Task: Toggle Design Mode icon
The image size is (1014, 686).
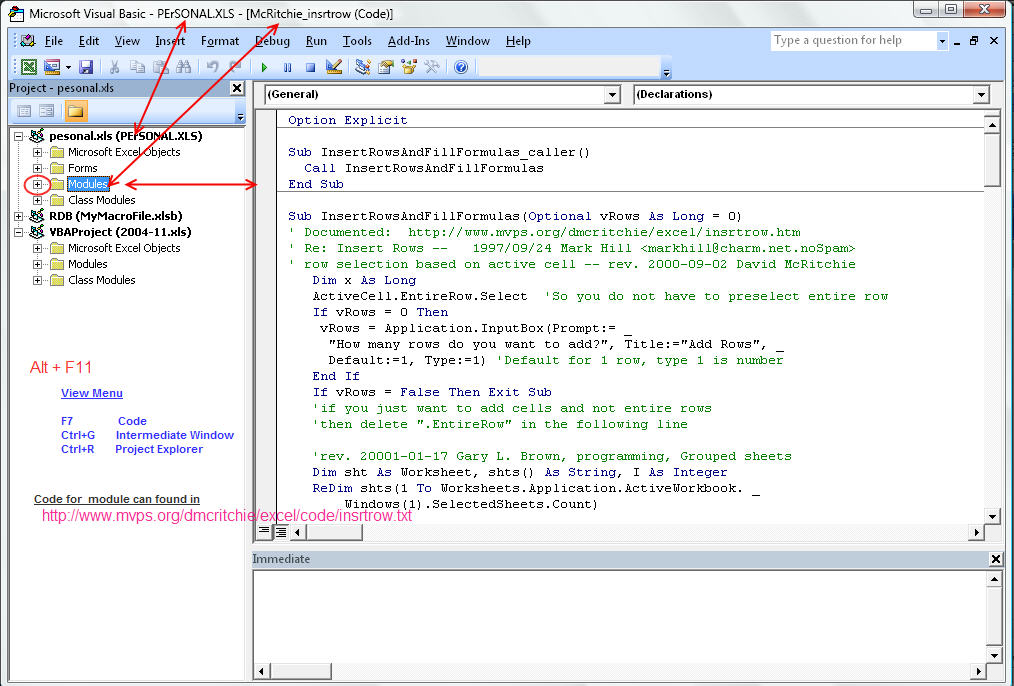Action: click(334, 67)
